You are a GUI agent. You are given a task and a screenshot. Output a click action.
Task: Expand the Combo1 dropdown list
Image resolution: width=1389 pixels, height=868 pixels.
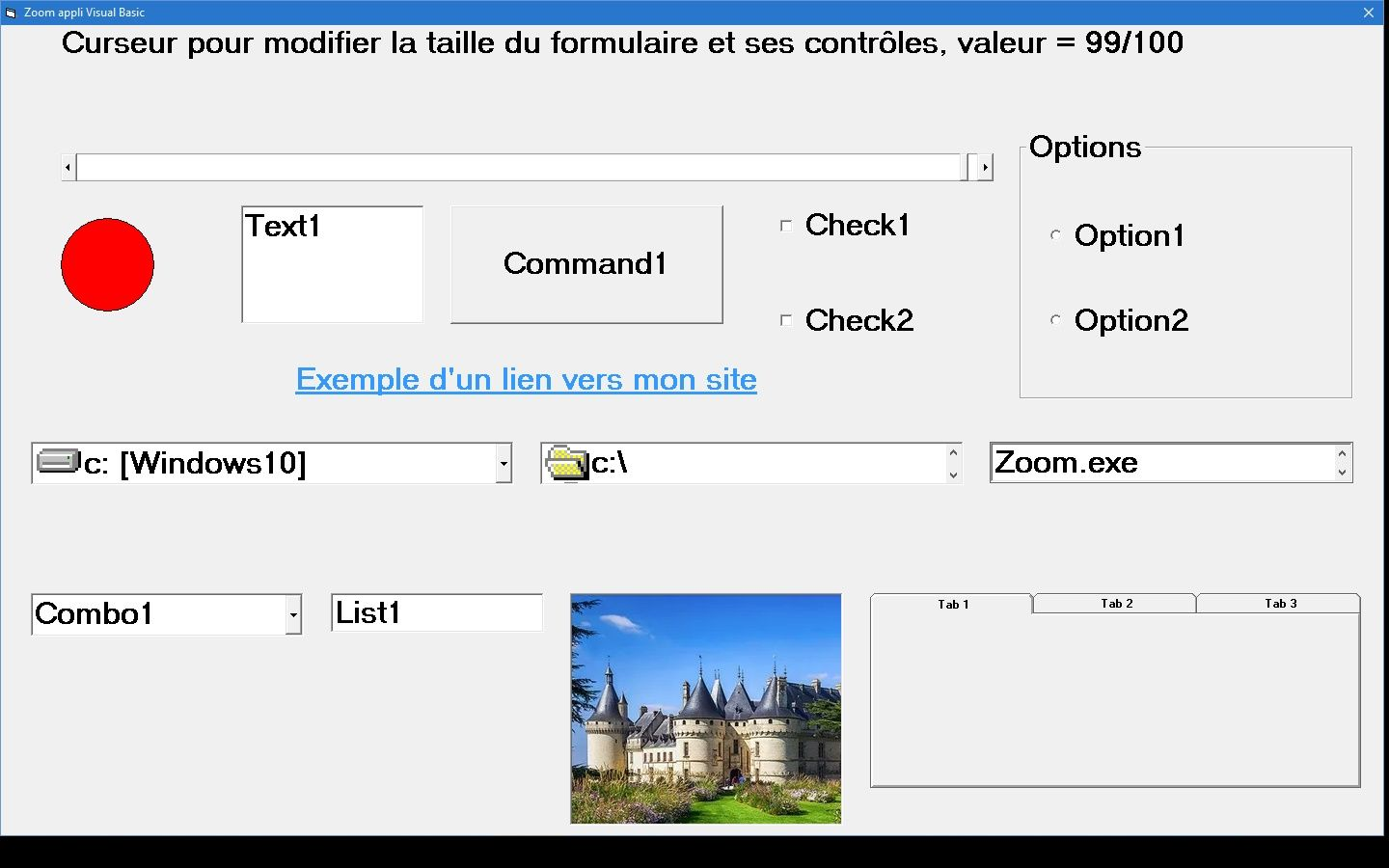pos(293,614)
